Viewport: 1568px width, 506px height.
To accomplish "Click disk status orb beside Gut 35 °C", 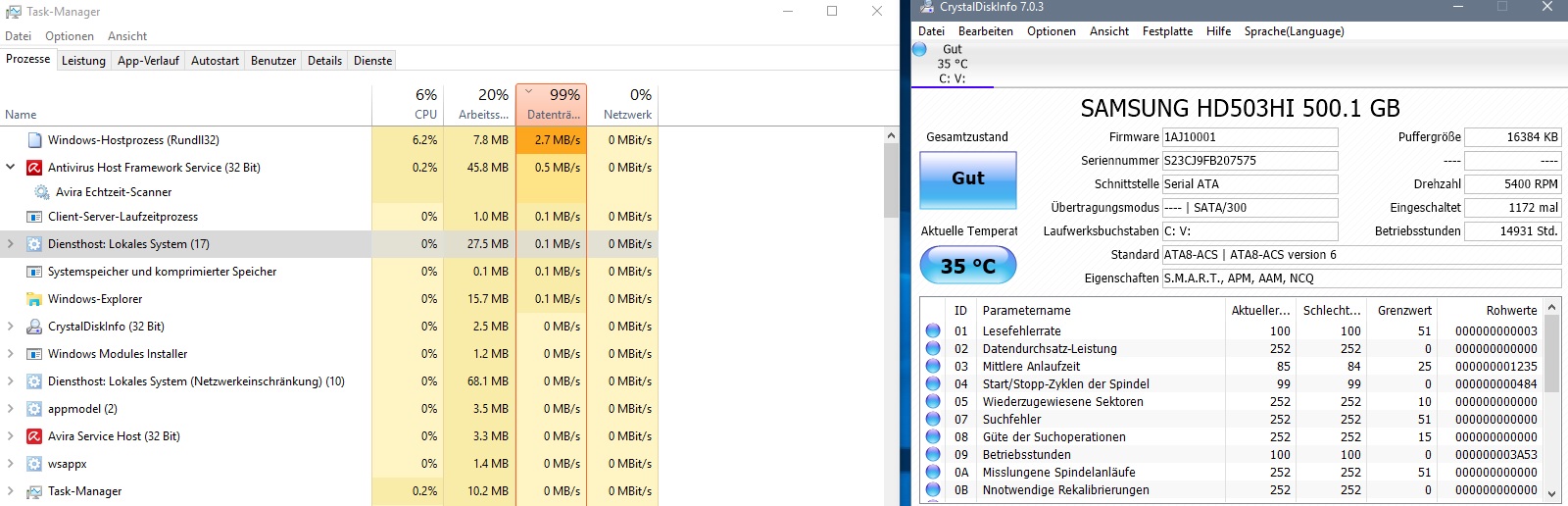I will click(920, 49).
